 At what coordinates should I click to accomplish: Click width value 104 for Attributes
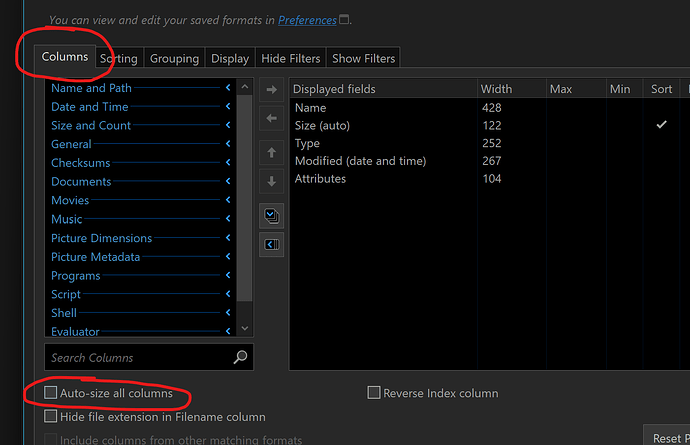coord(492,178)
